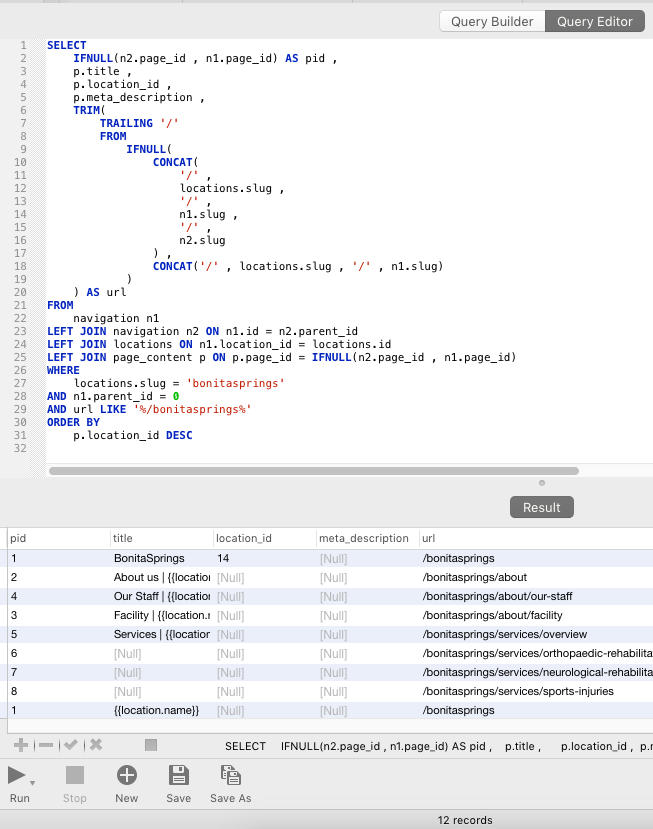The image size is (653, 829).
Task: Click the Run play icon
Action: point(16,775)
